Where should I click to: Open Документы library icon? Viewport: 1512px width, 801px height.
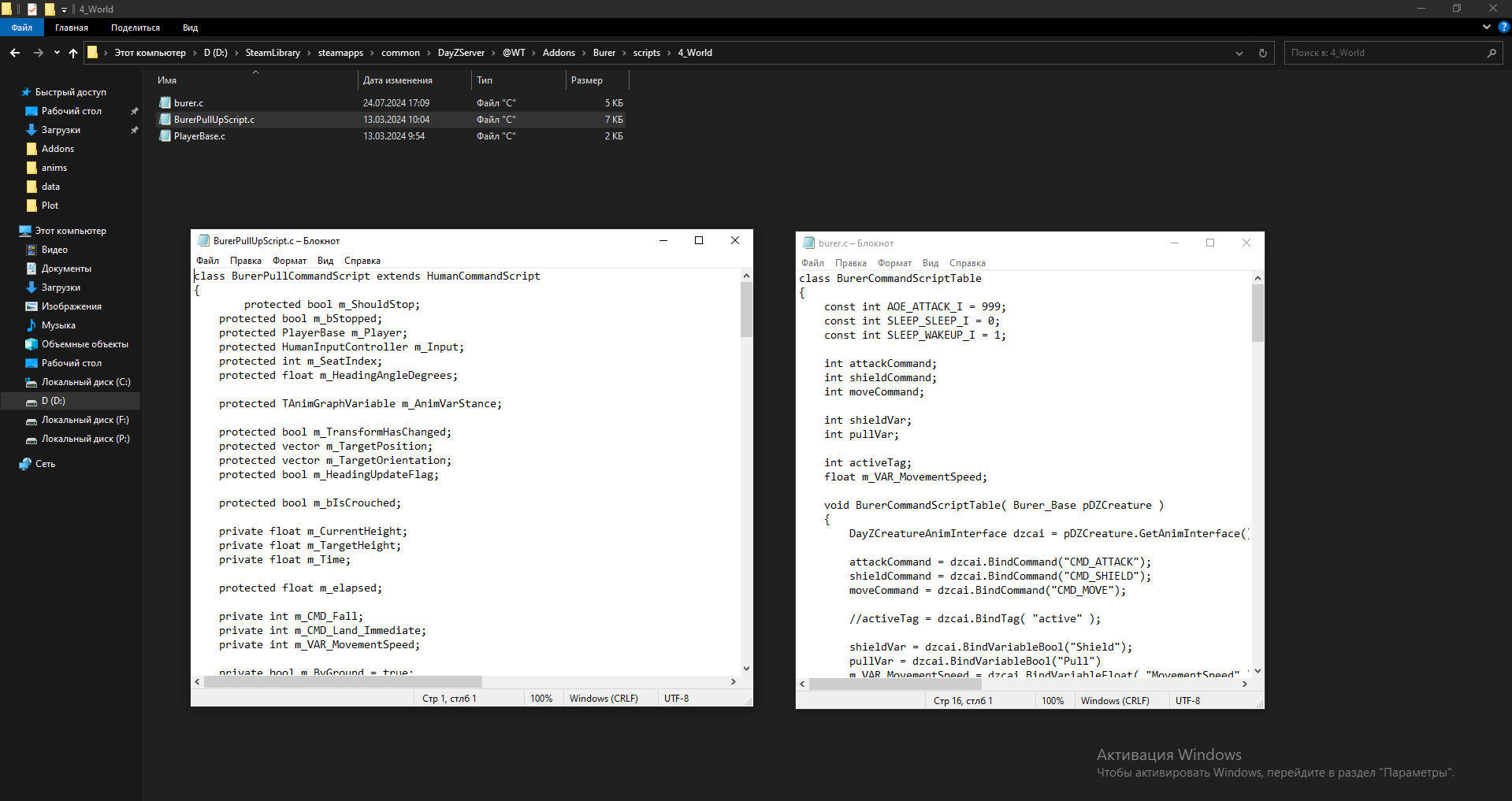click(x=32, y=269)
